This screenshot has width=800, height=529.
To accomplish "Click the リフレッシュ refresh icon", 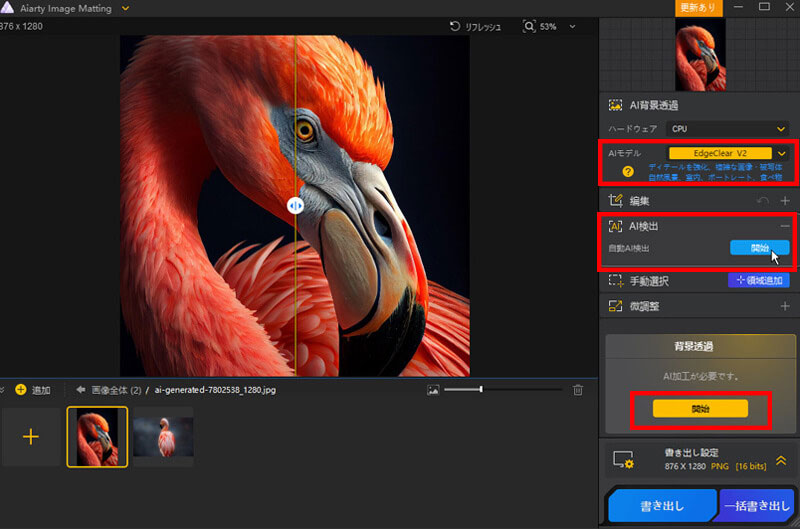I will tap(455, 27).
